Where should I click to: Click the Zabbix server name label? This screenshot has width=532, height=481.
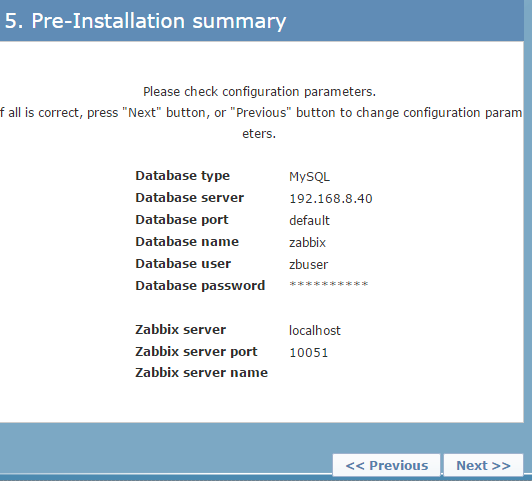pyautogui.click(x=202, y=372)
